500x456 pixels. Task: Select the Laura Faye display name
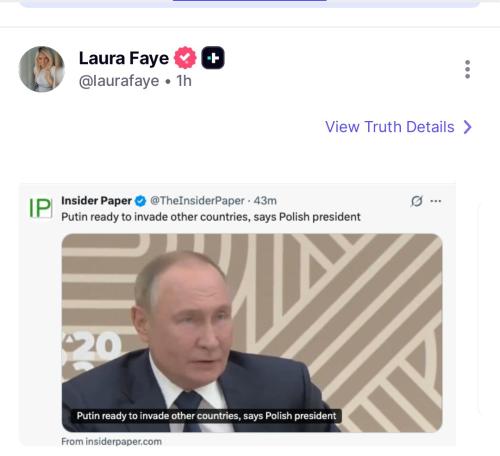[124, 58]
